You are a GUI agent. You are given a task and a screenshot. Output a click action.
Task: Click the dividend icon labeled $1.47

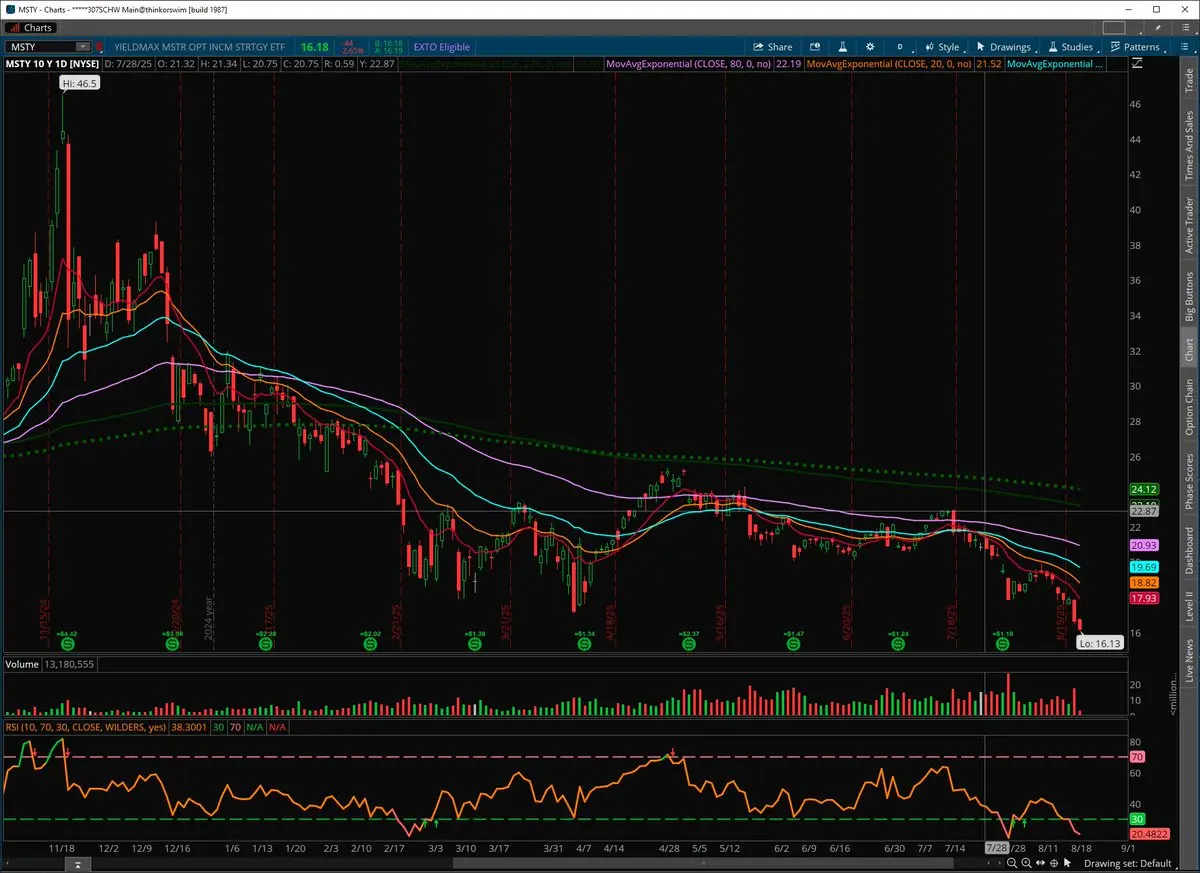click(x=793, y=645)
